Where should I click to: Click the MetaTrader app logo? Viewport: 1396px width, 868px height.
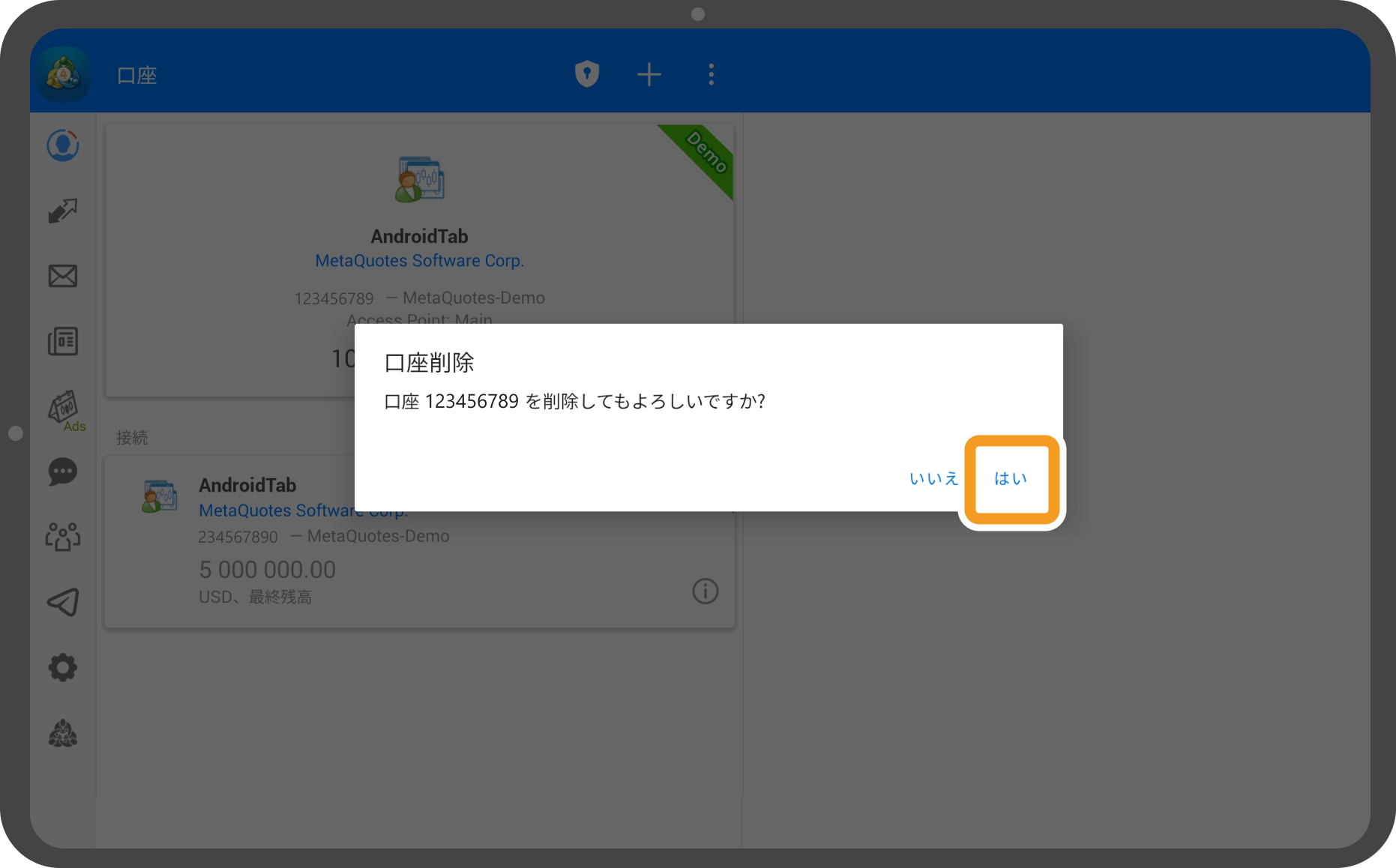pos(63,73)
